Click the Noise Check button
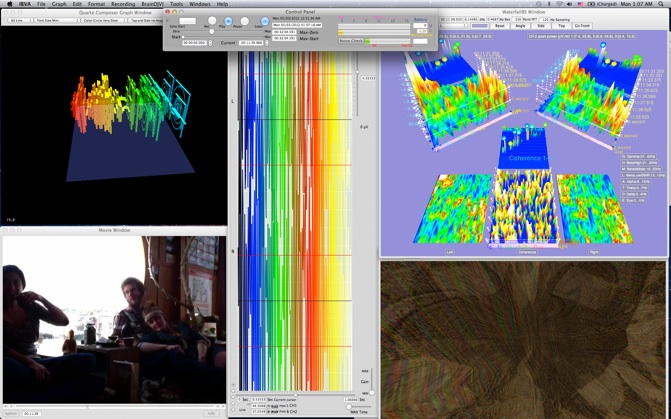This screenshot has height=419, width=671. [x=351, y=41]
